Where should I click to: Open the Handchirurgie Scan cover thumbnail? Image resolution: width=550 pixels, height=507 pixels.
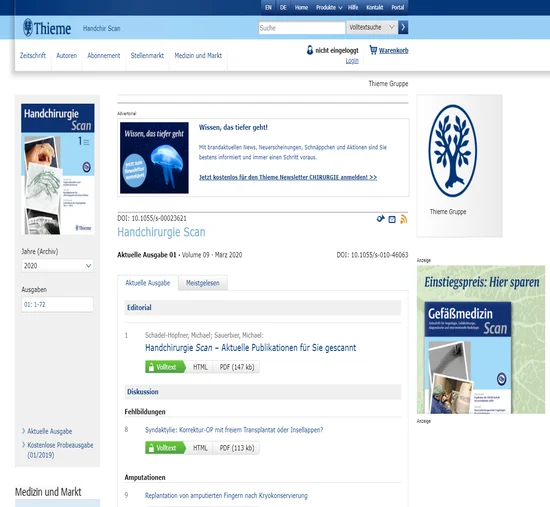click(58, 169)
